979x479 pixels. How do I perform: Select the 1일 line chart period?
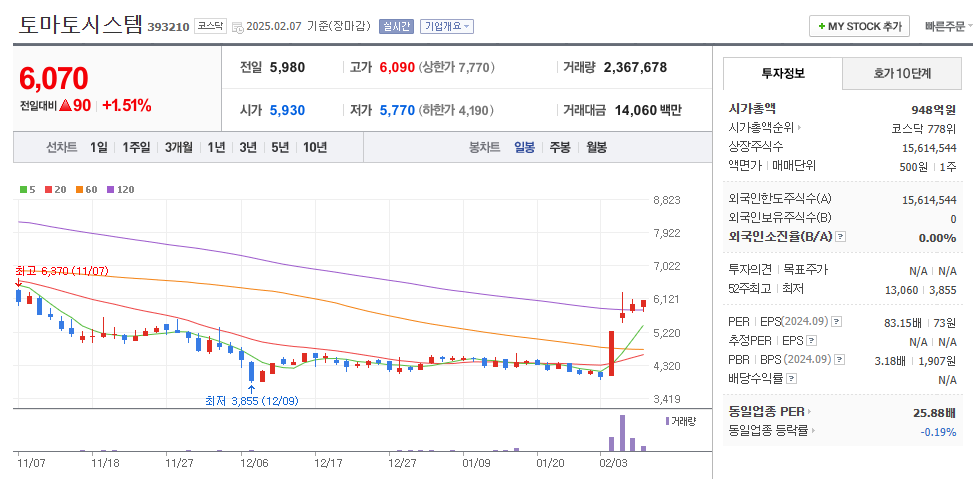99,147
